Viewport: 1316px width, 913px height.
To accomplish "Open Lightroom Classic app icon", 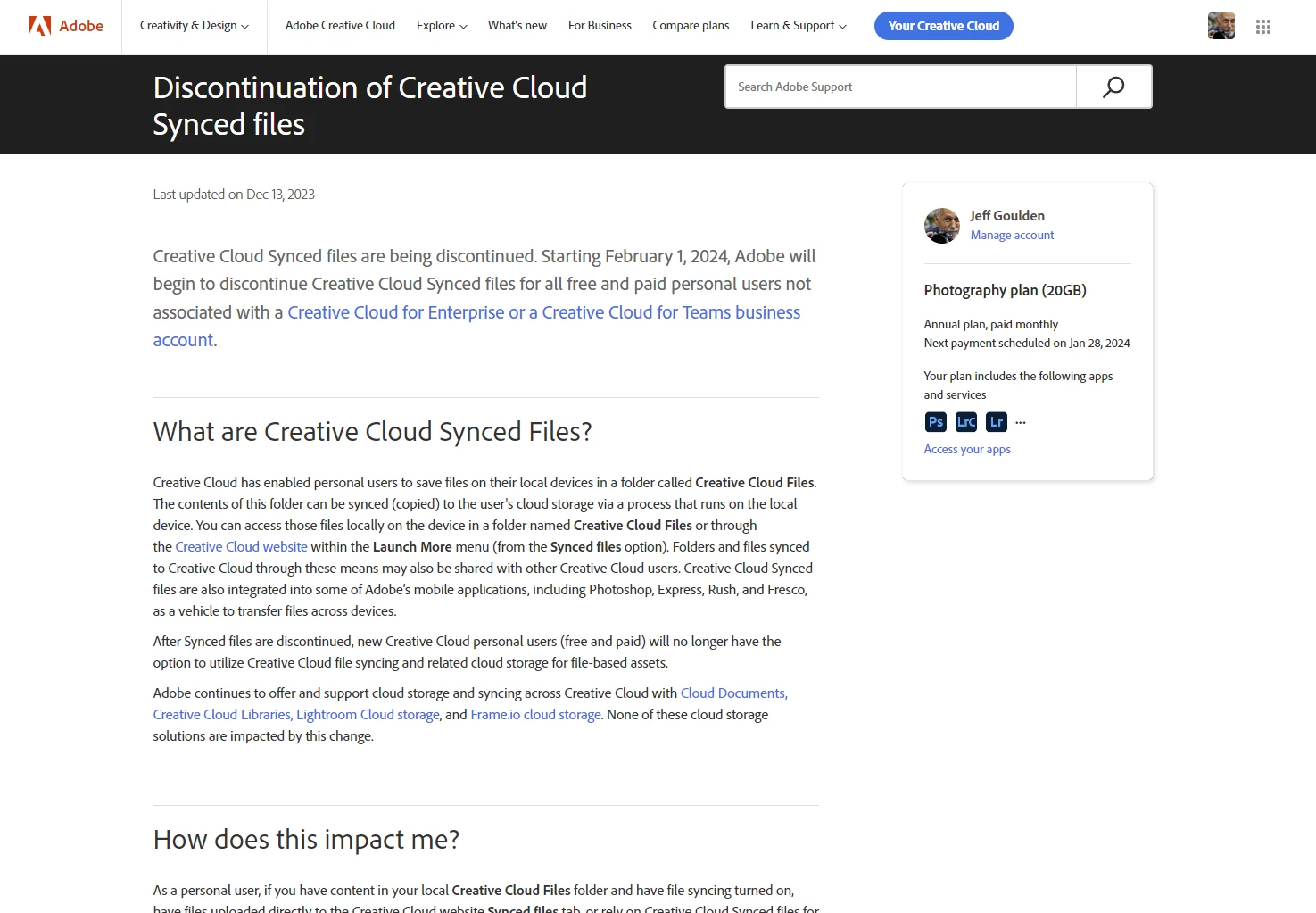I will pyautogui.click(x=966, y=422).
